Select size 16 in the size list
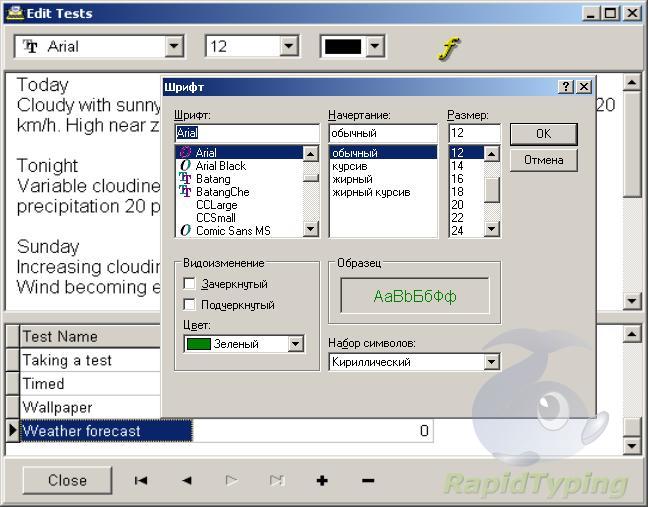 point(466,179)
